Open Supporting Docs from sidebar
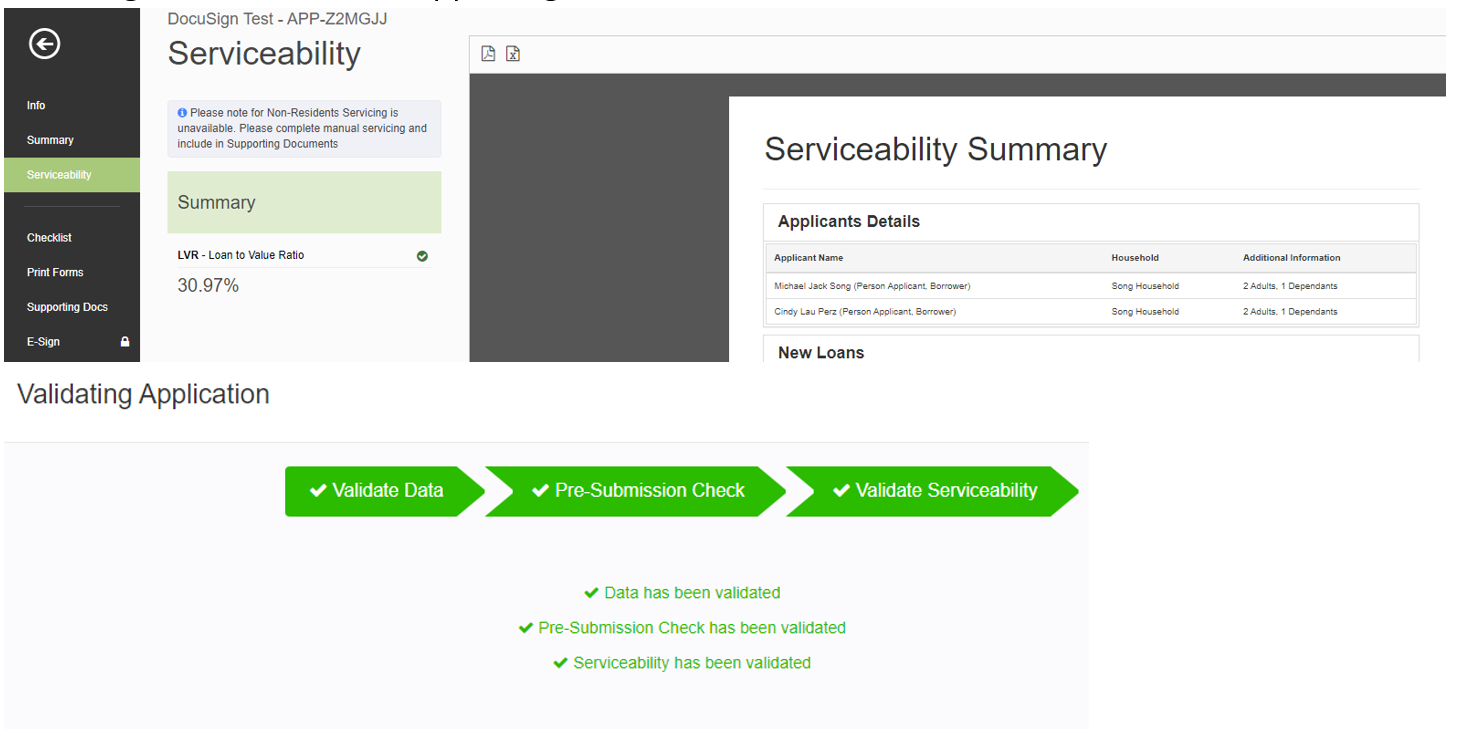 pyautogui.click(x=67, y=307)
